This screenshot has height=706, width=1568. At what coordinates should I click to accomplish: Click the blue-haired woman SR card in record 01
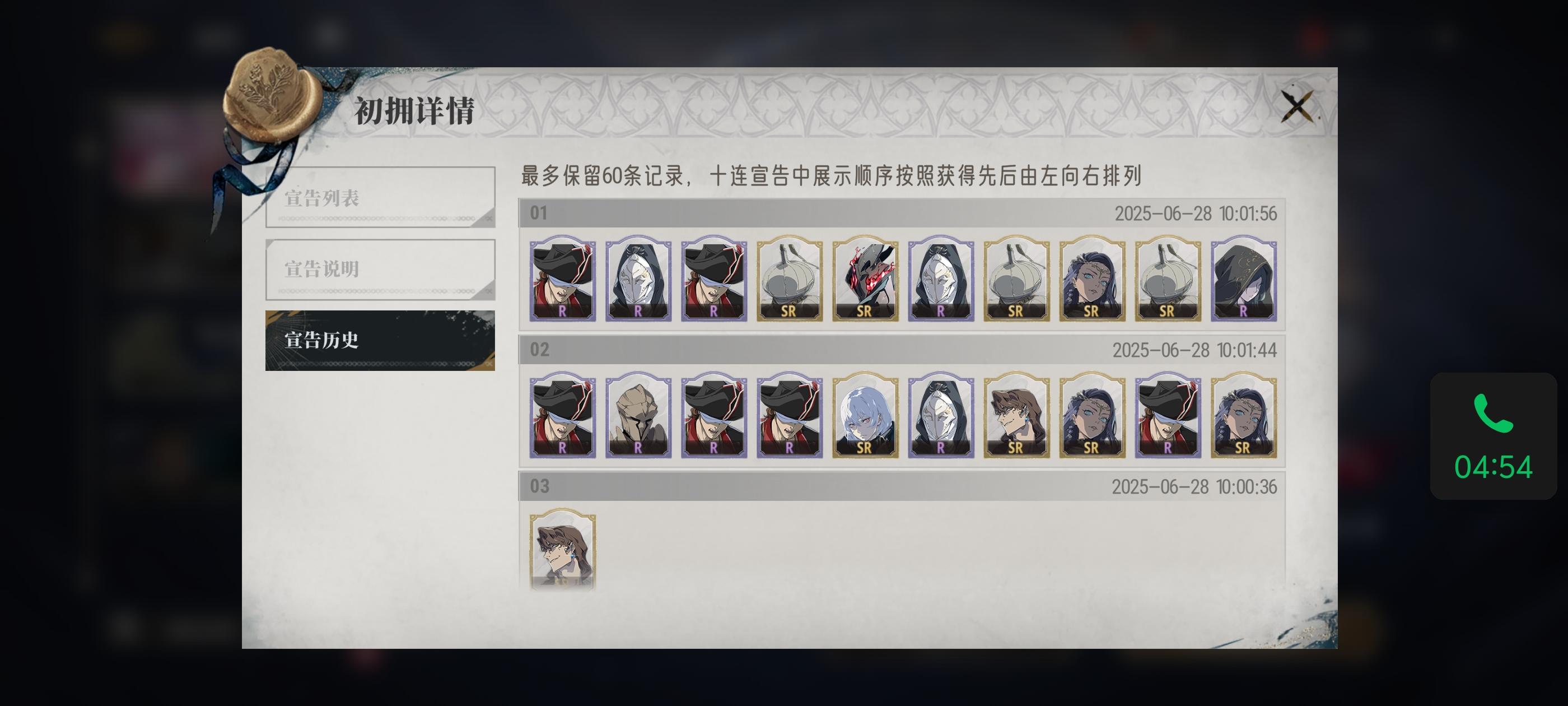1092,278
